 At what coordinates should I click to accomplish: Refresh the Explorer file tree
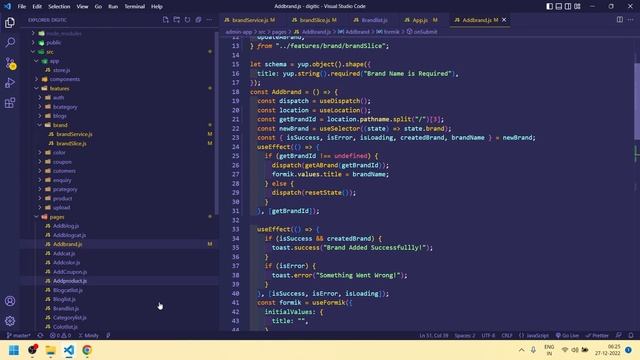(187, 20)
